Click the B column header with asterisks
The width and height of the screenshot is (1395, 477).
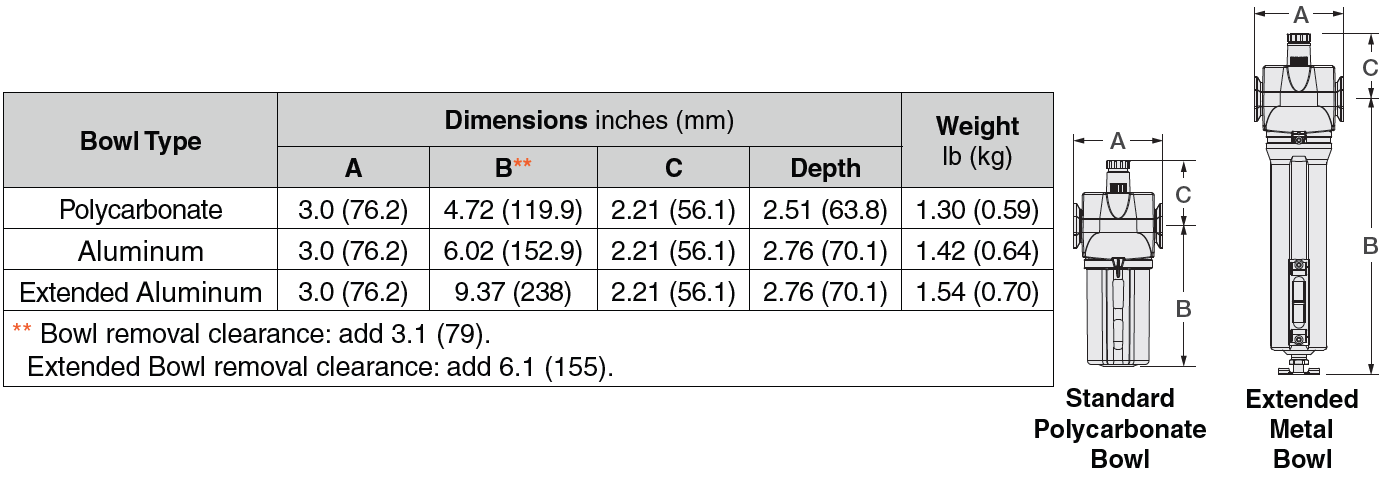click(512, 167)
